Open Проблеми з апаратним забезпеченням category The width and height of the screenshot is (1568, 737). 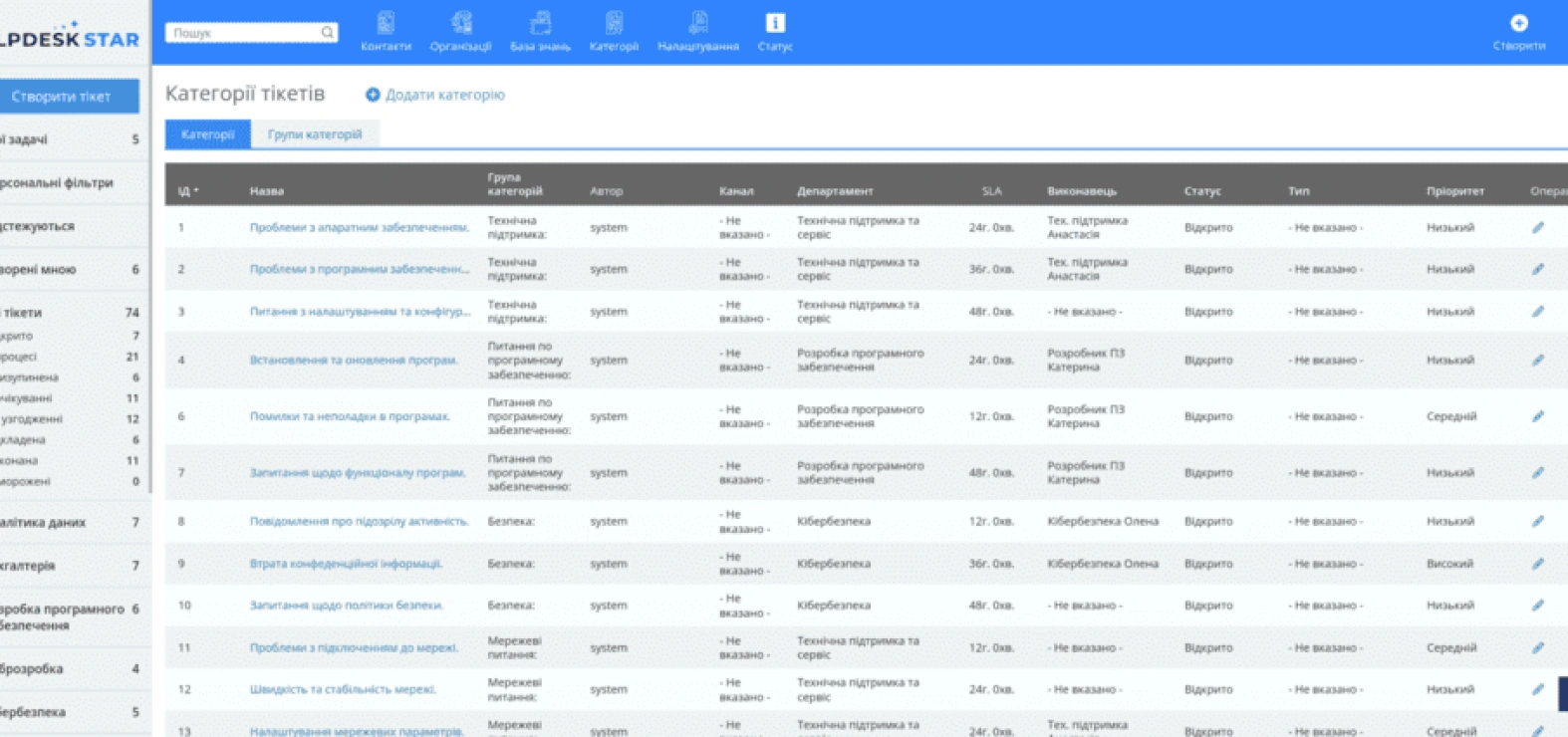pyautogui.click(x=359, y=228)
